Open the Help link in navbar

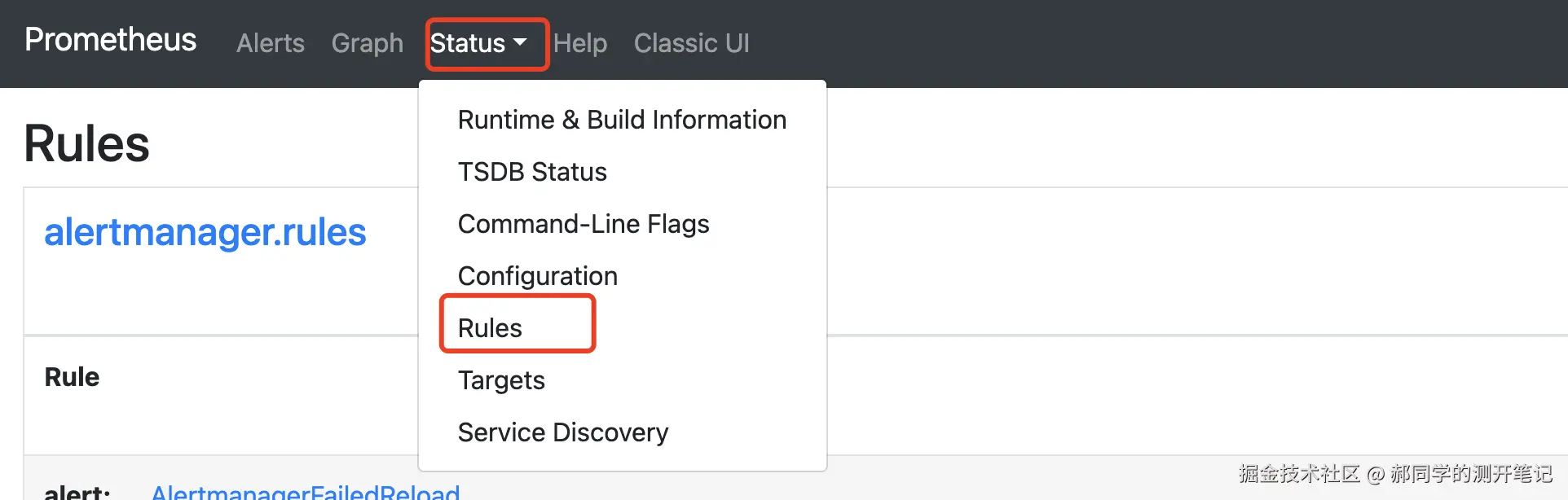579,43
